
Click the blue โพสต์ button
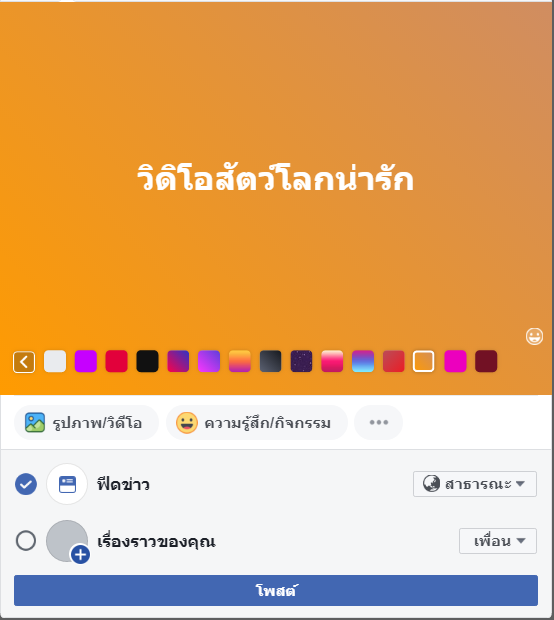(x=276, y=590)
